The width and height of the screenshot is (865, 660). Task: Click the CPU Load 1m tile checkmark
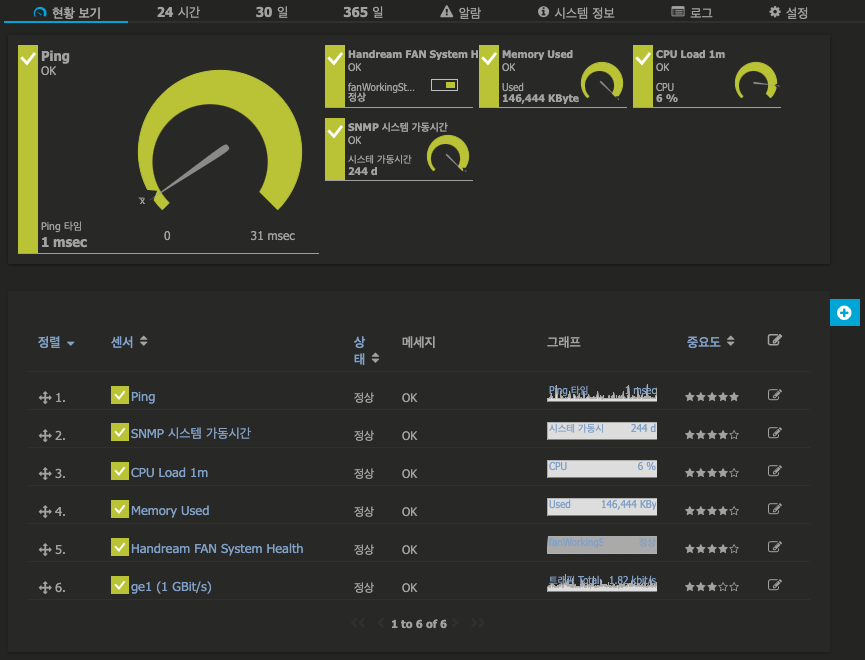pos(643,59)
